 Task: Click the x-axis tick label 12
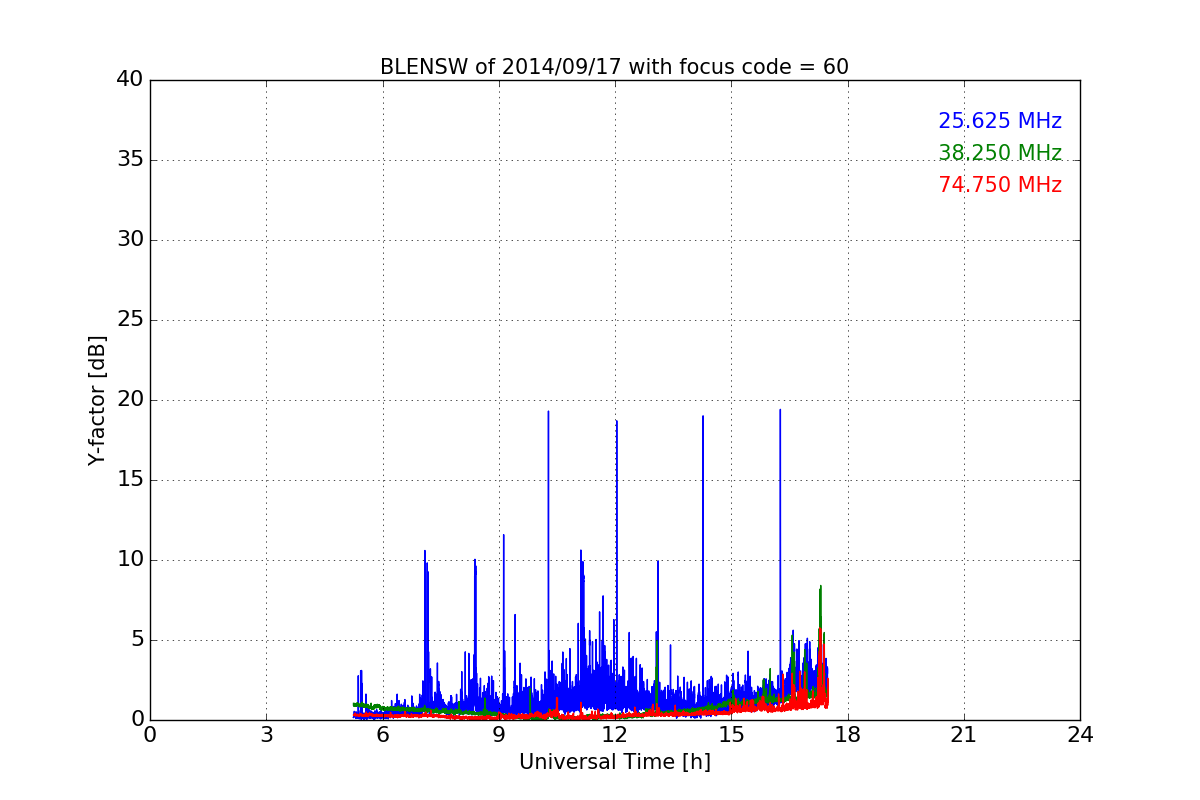coord(615,735)
